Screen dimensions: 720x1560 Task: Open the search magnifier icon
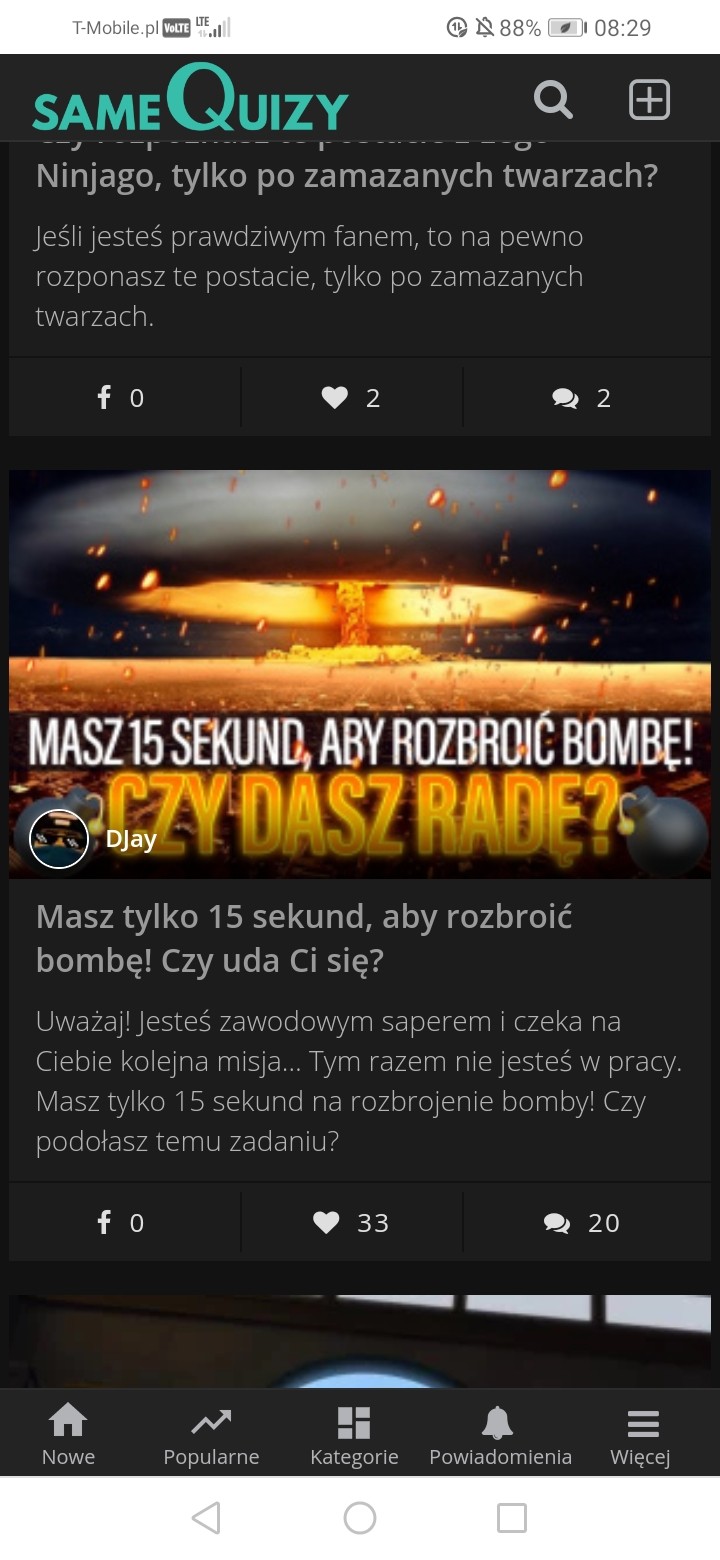point(552,100)
